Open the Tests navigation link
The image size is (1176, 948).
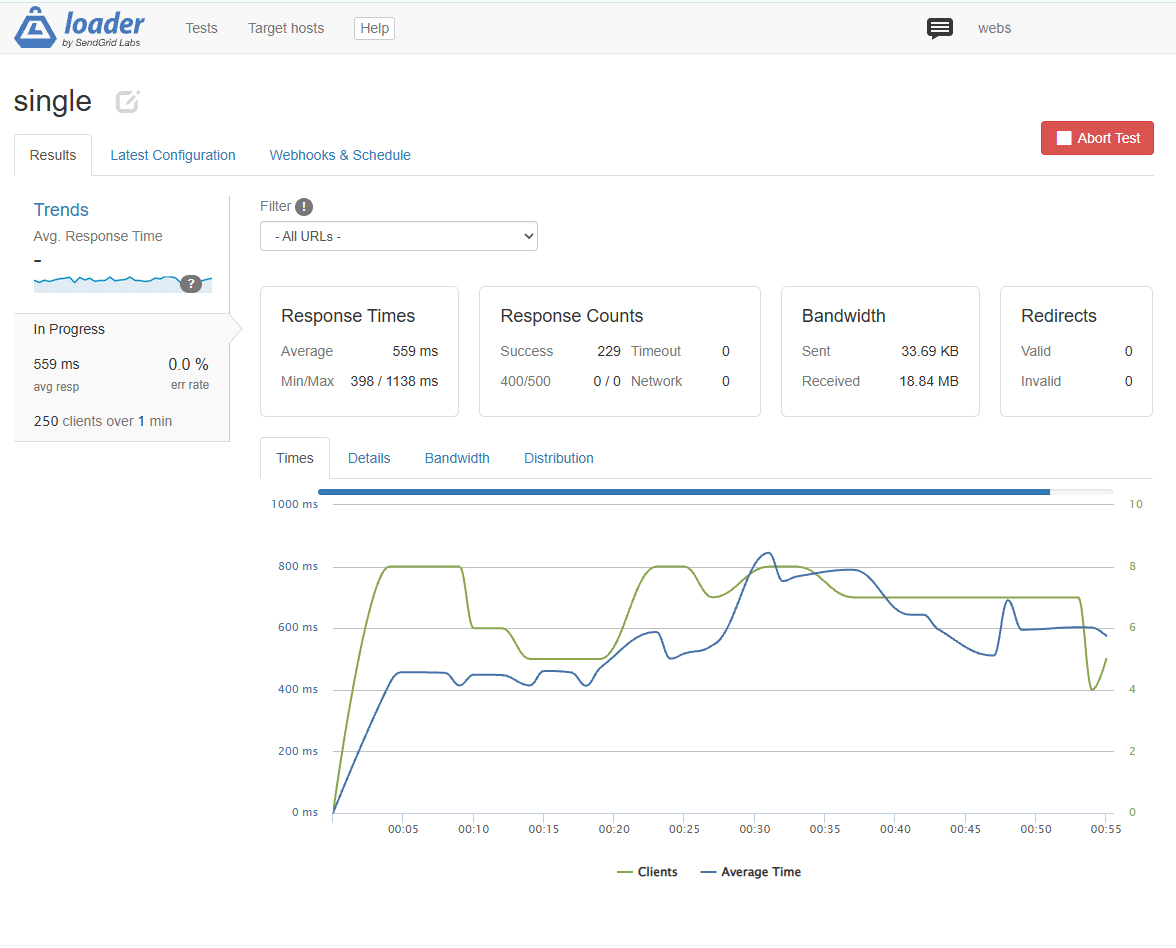(x=202, y=28)
